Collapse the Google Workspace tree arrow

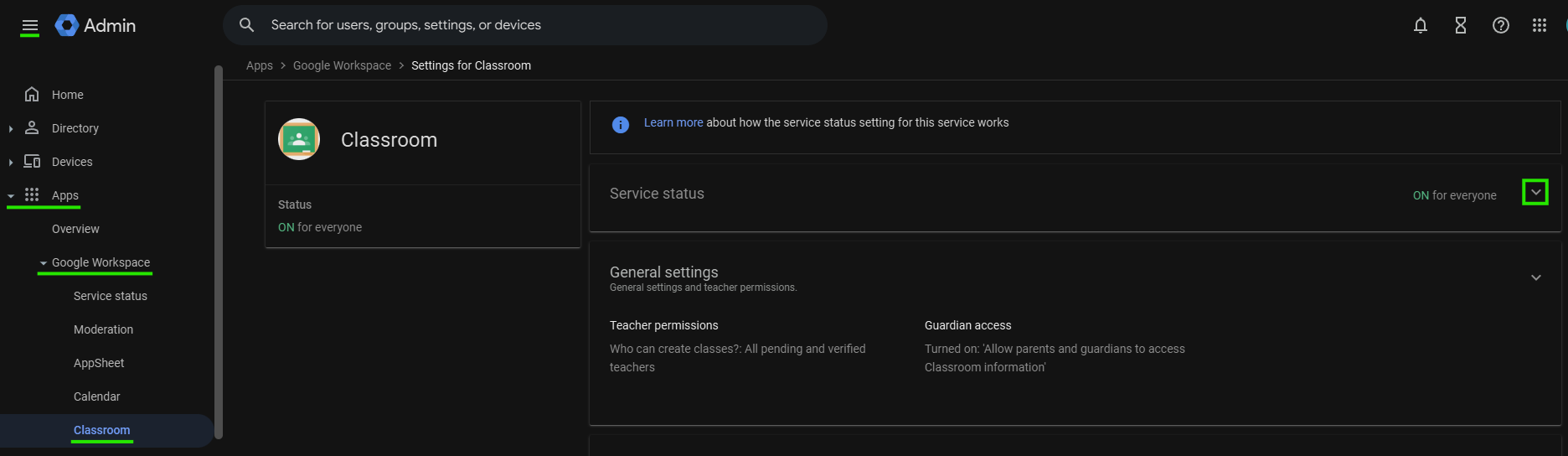tap(44, 263)
